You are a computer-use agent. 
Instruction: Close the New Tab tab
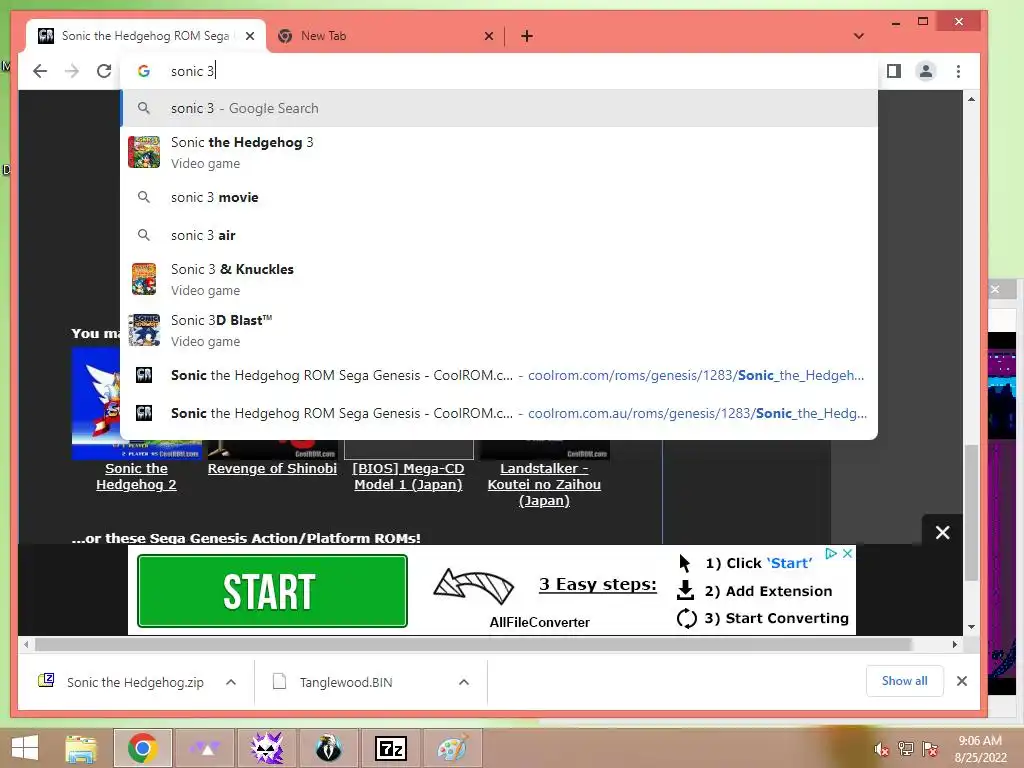point(488,36)
